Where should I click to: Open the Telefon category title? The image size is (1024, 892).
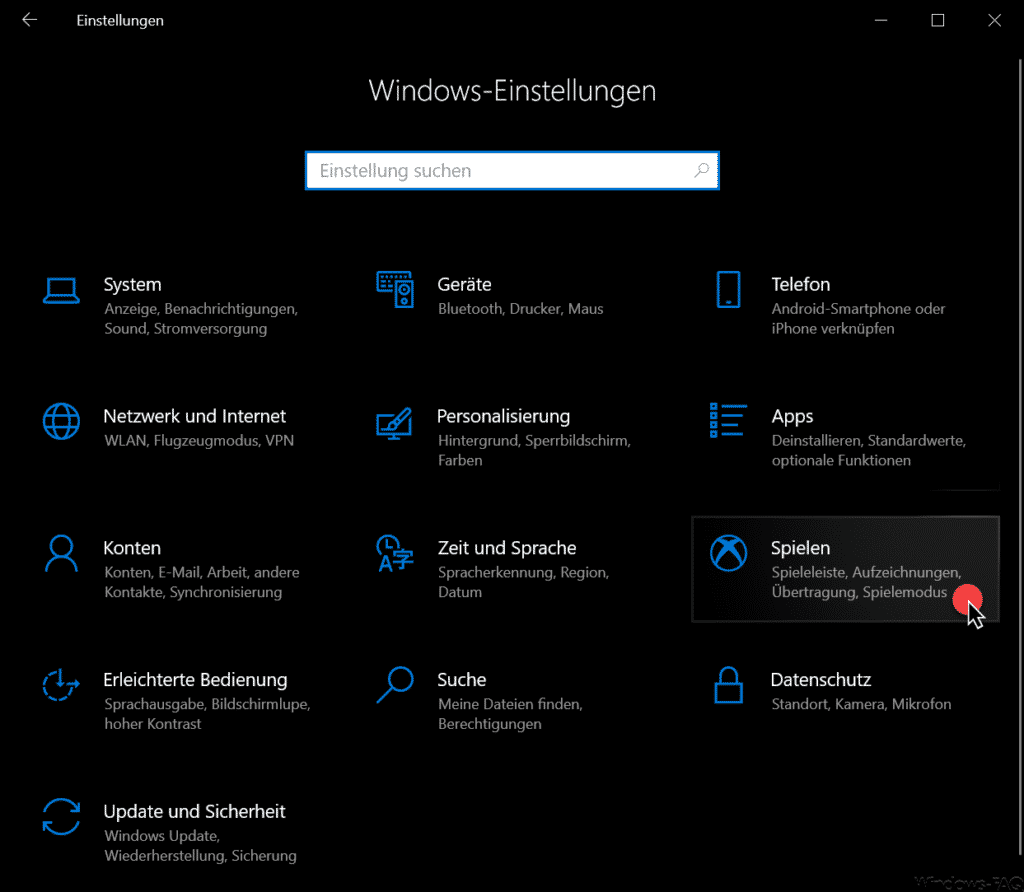click(x=801, y=285)
